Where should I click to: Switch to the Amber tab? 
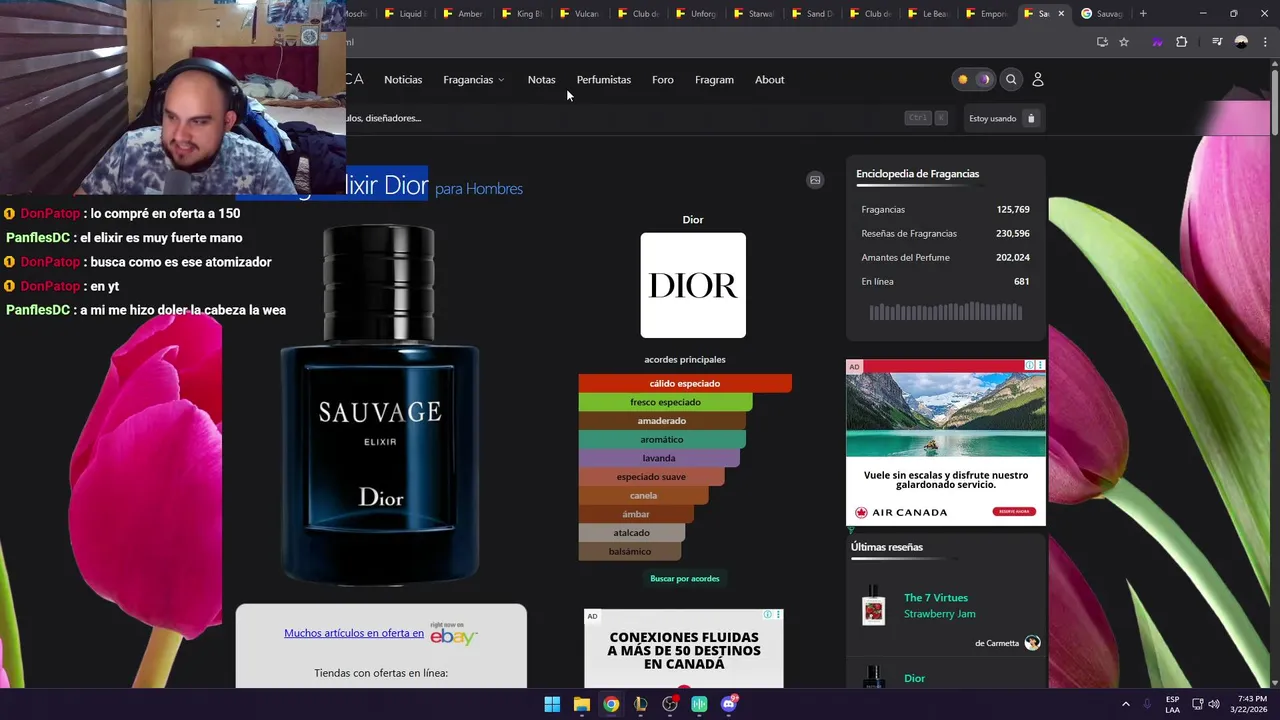[464, 13]
